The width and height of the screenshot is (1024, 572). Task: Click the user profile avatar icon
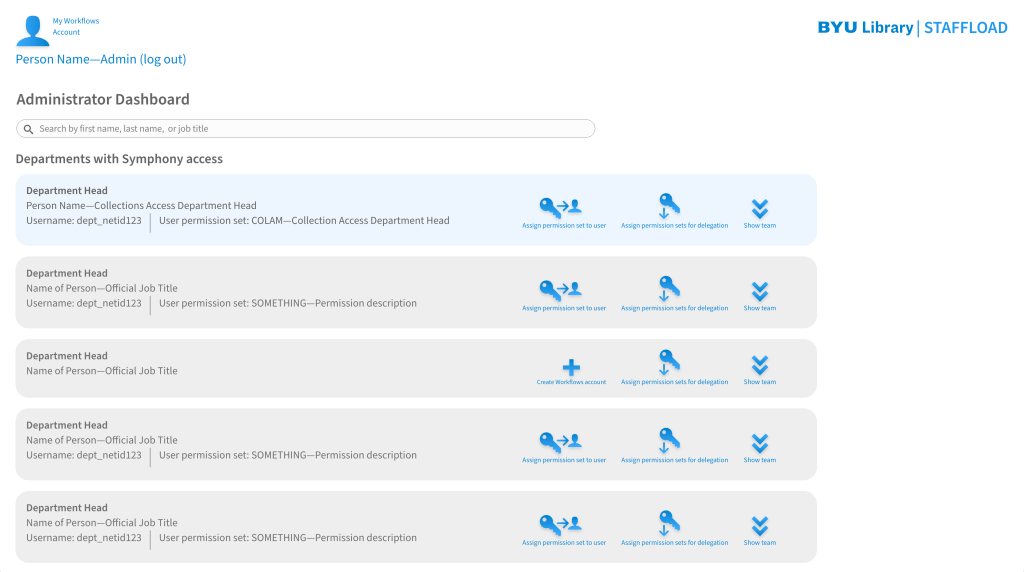coord(32,30)
